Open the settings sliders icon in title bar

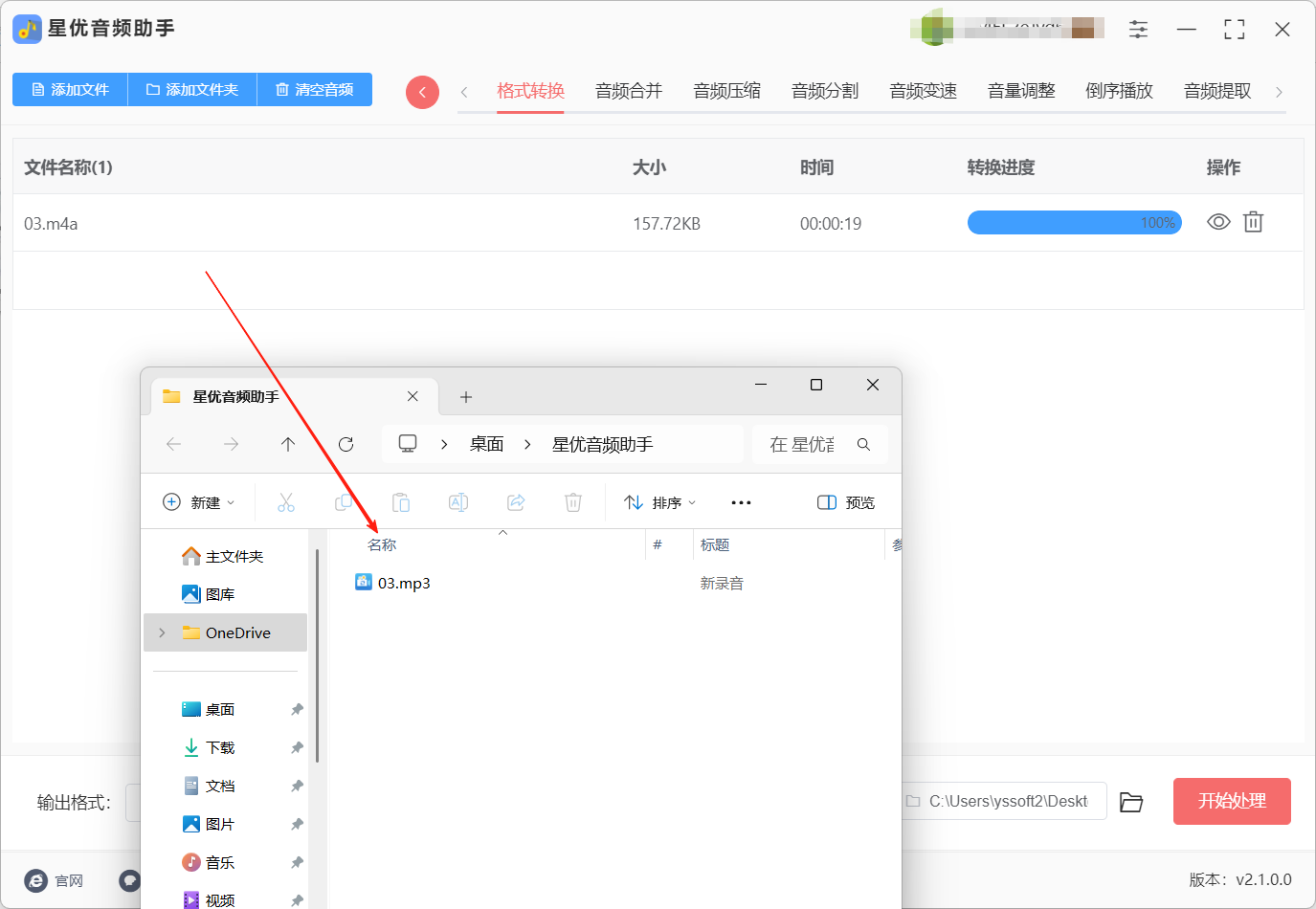[x=1138, y=30]
